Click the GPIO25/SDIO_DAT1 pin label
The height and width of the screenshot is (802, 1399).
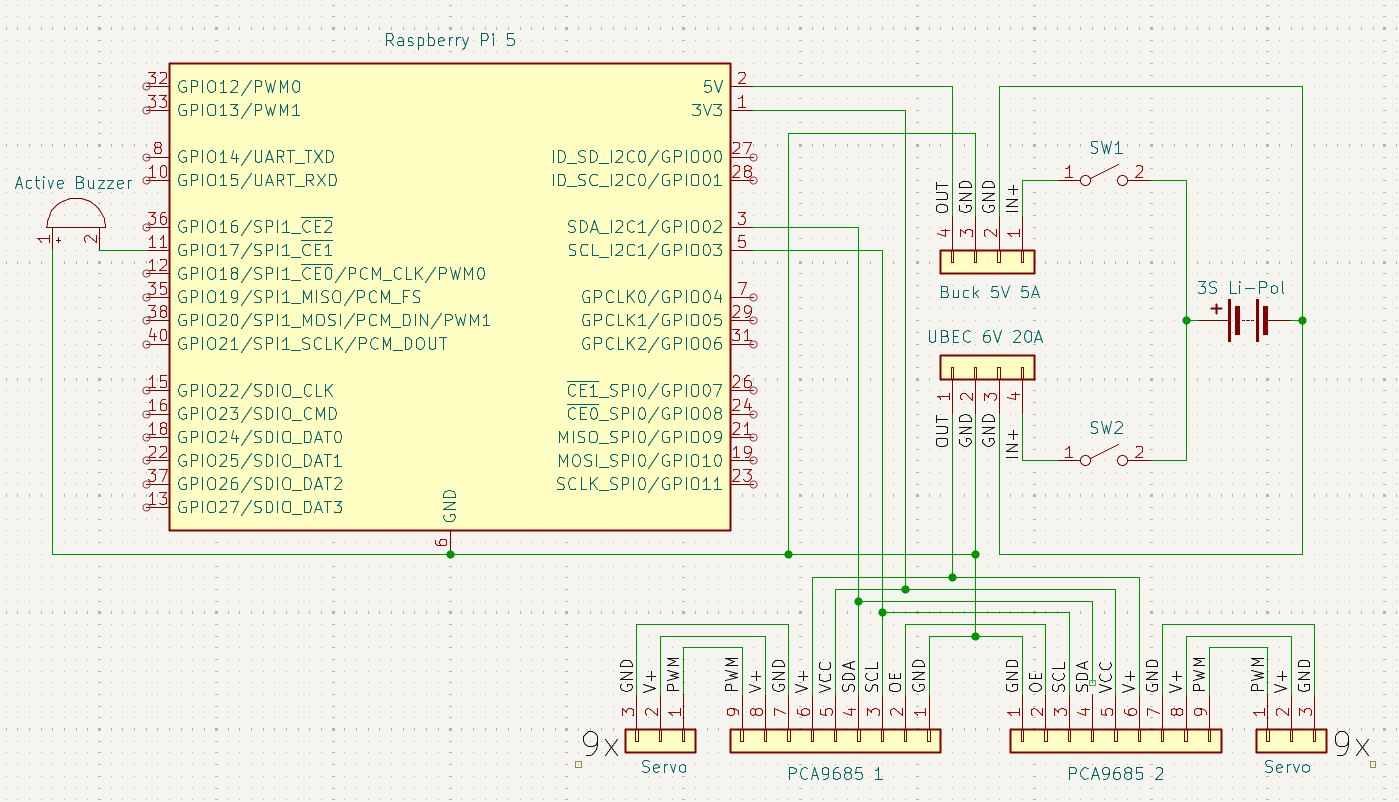pos(260,460)
